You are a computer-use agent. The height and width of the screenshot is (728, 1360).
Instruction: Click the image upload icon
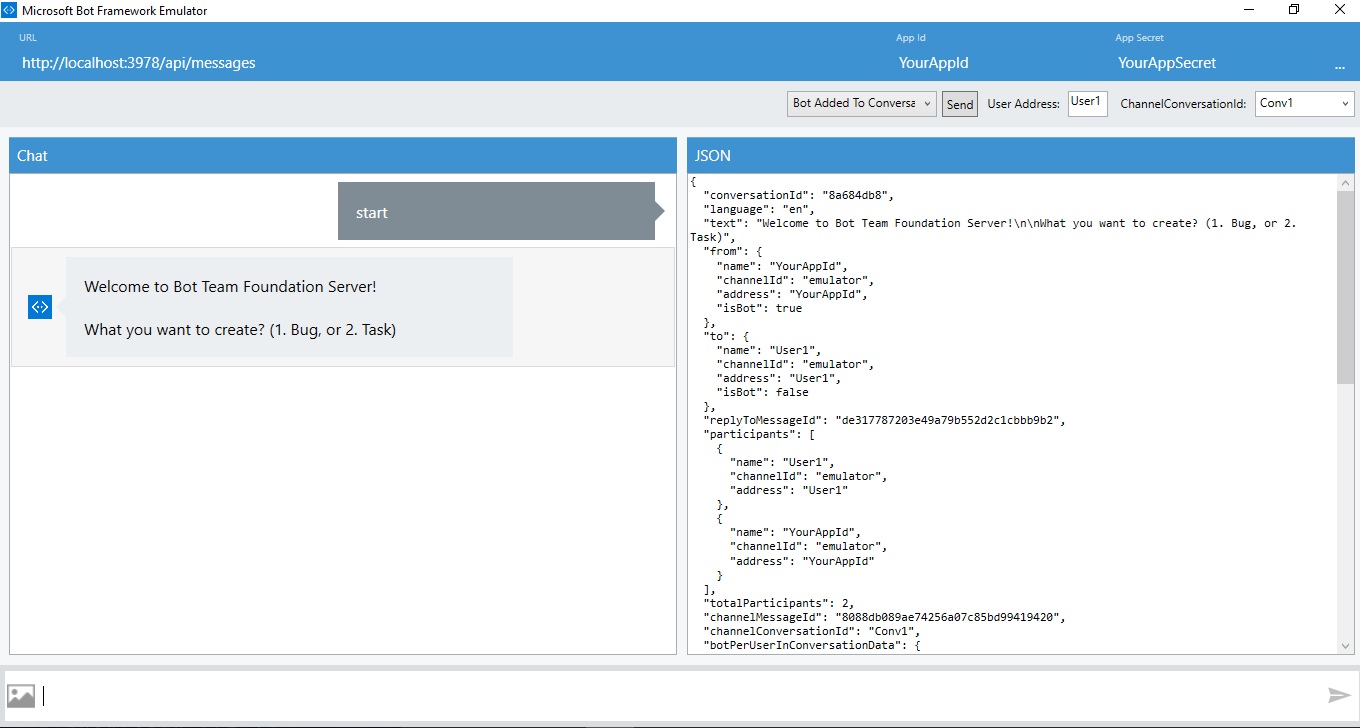click(21, 696)
